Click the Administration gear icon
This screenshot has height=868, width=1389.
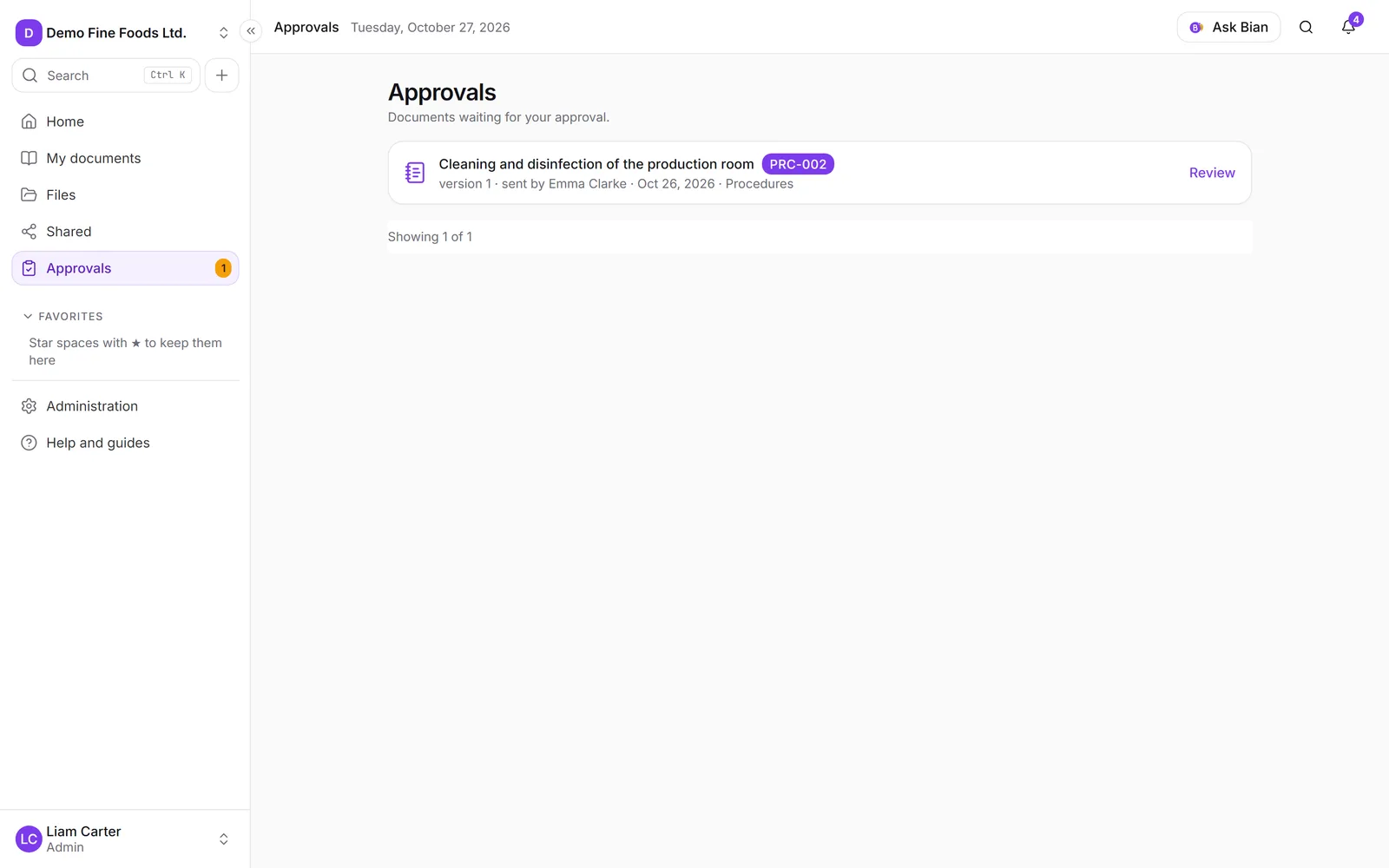pos(30,406)
